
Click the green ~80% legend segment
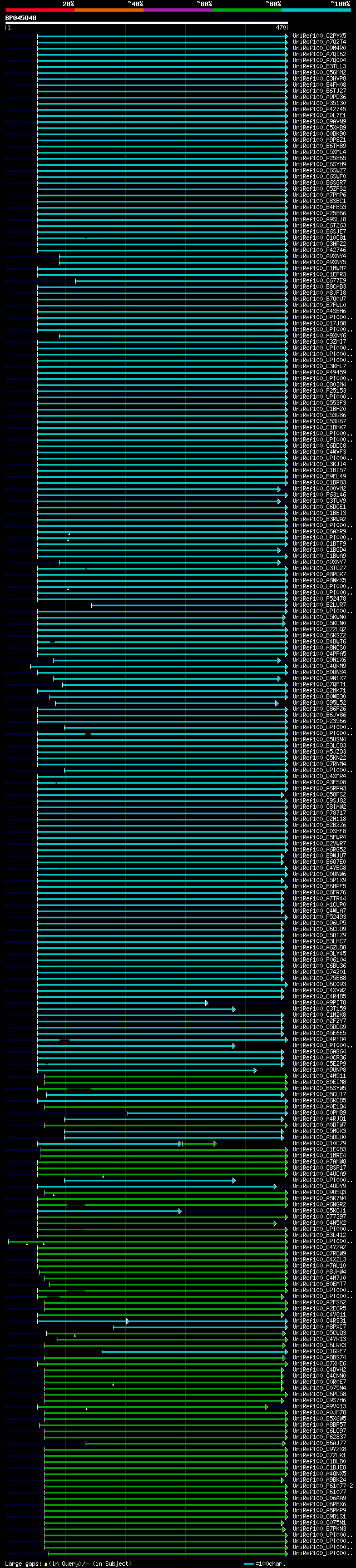[x=247, y=11]
